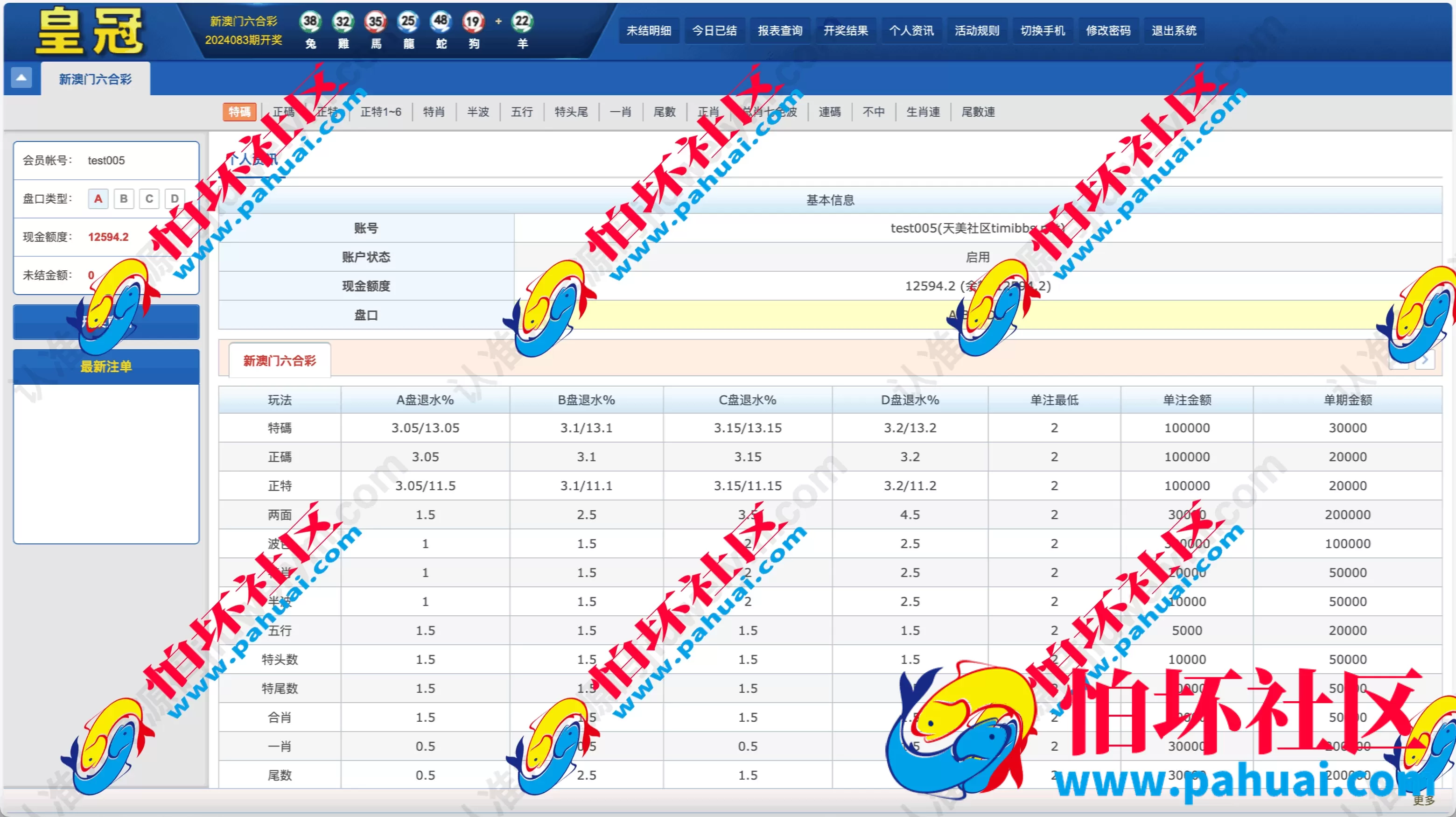
Task: Select the 五行 play type
Action: [522, 112]
